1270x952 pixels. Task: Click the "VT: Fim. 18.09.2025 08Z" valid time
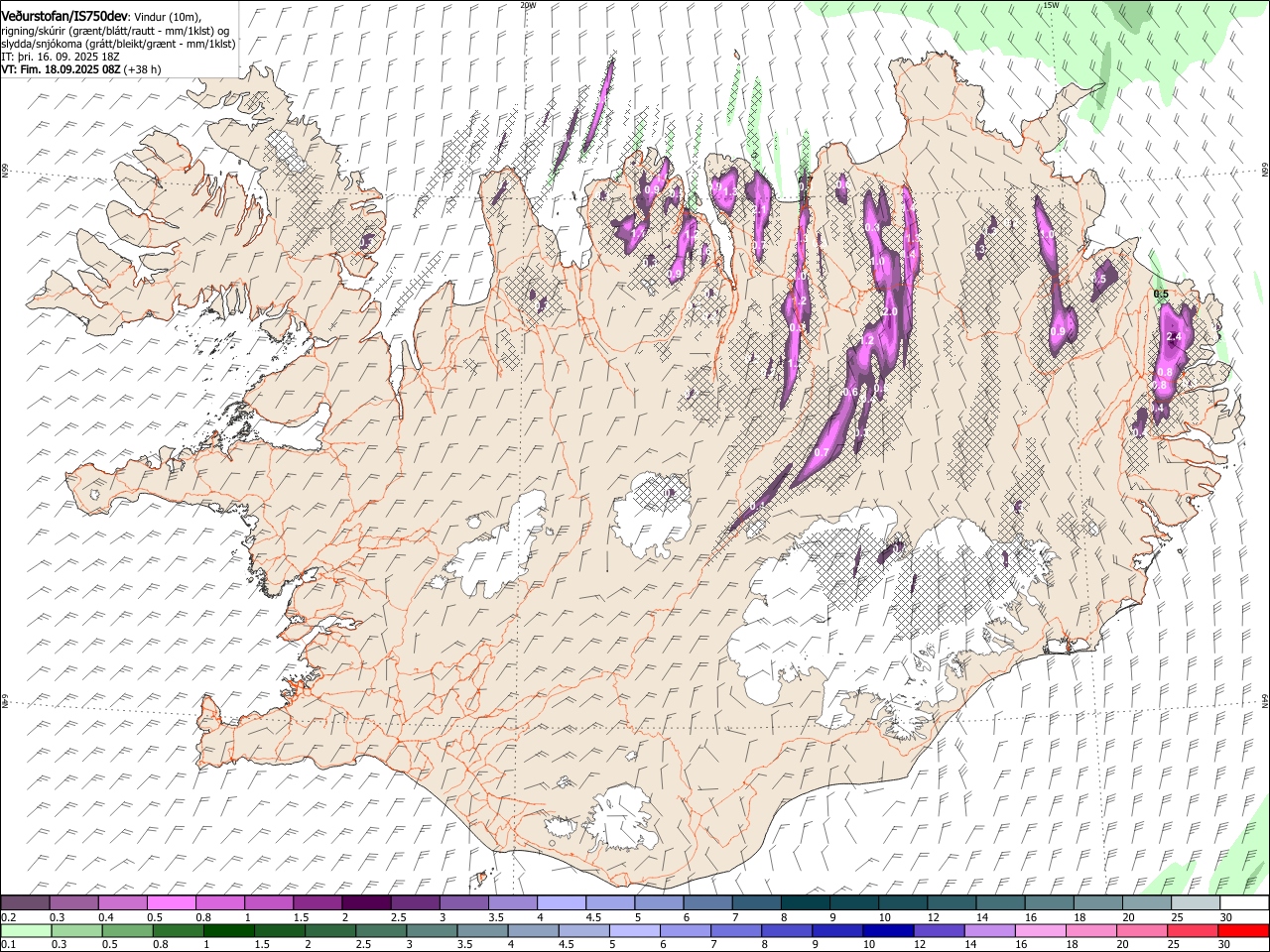point(61,69)
